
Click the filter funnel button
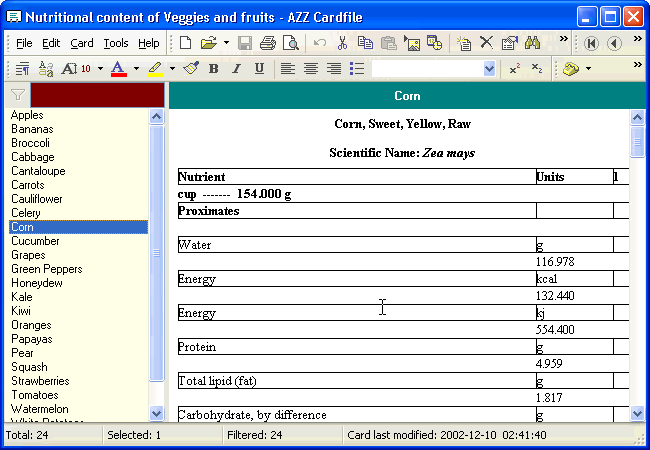(18, 95)
